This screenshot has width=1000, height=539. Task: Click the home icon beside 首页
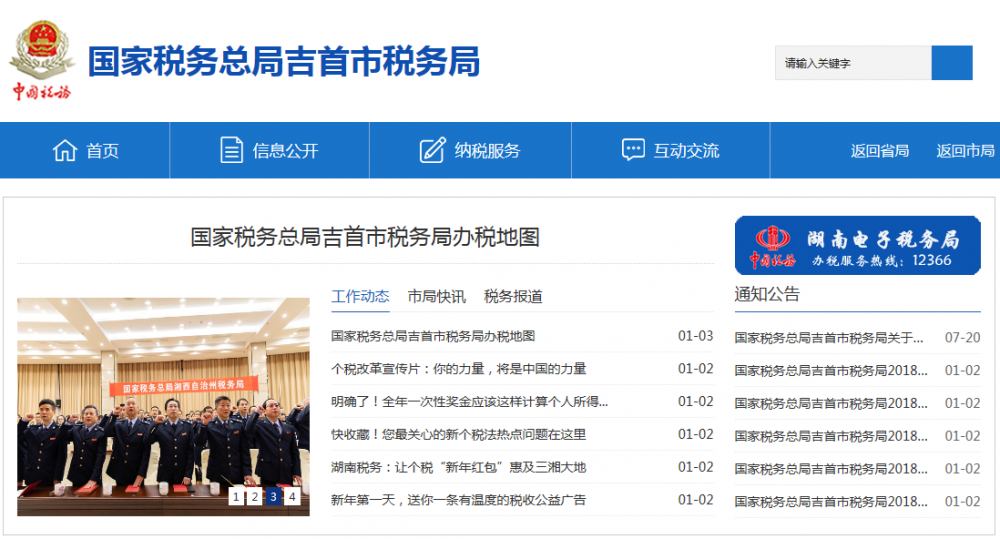click(64, 151)
